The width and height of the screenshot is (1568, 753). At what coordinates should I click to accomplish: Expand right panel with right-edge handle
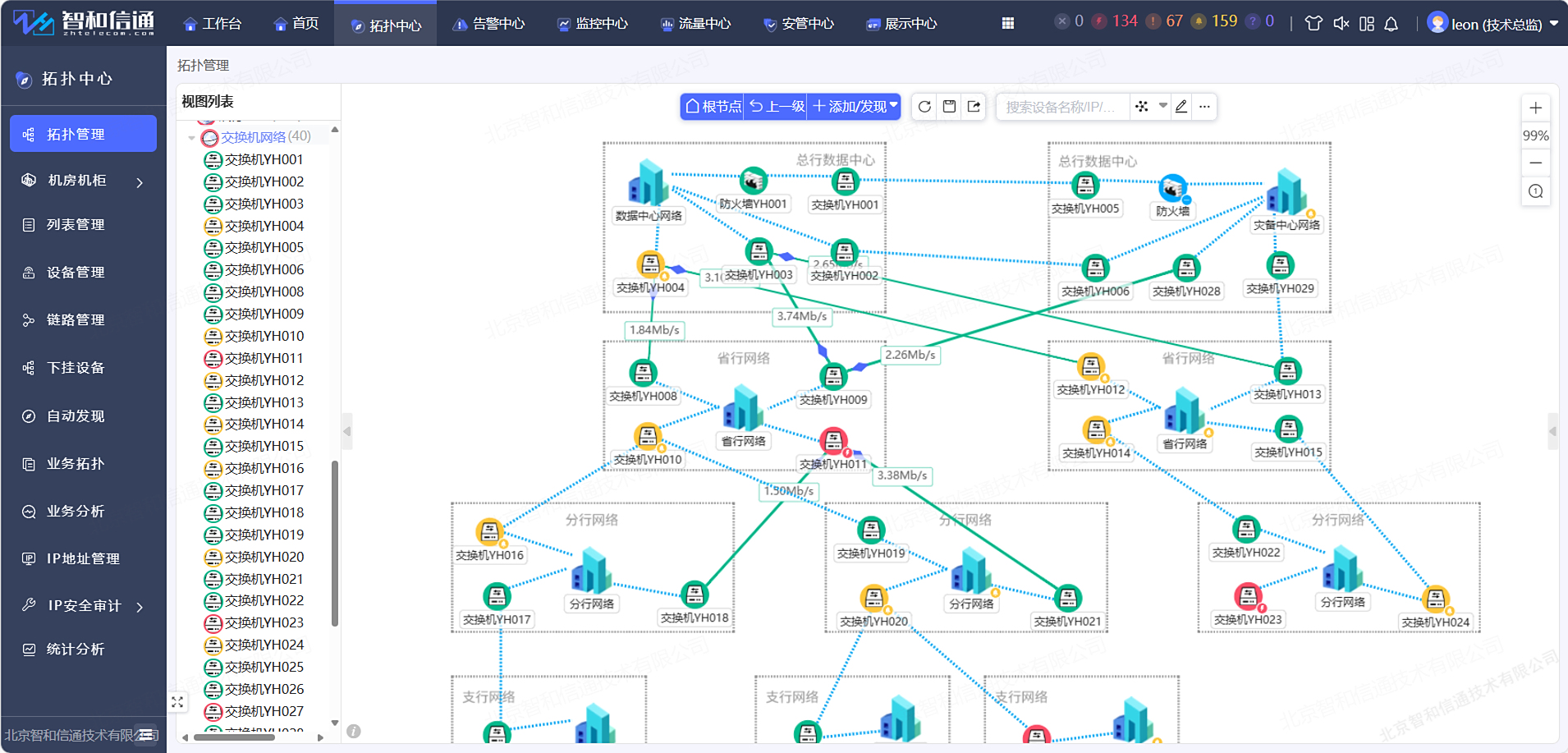(x=1552, y=431)
